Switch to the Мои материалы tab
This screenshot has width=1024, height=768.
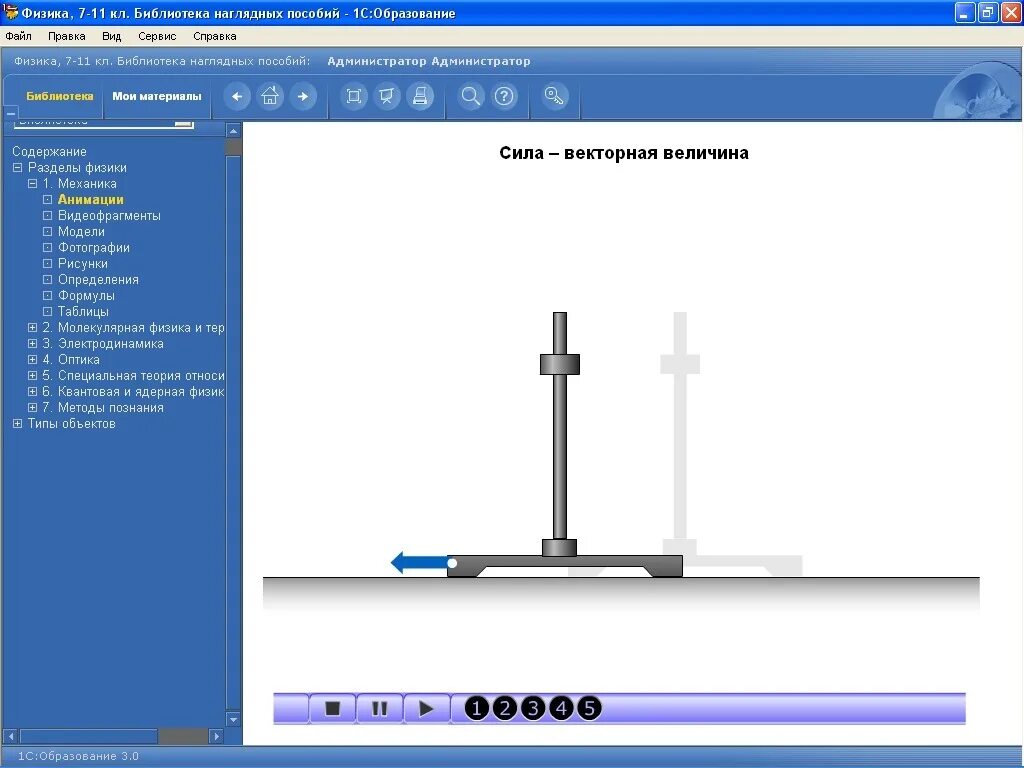tap(157, 96)
